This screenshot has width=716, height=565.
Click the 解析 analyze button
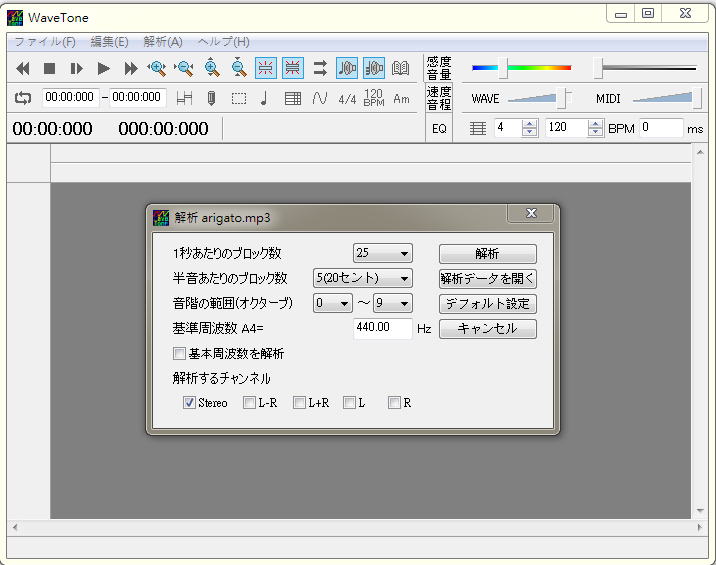pos(488,253)
